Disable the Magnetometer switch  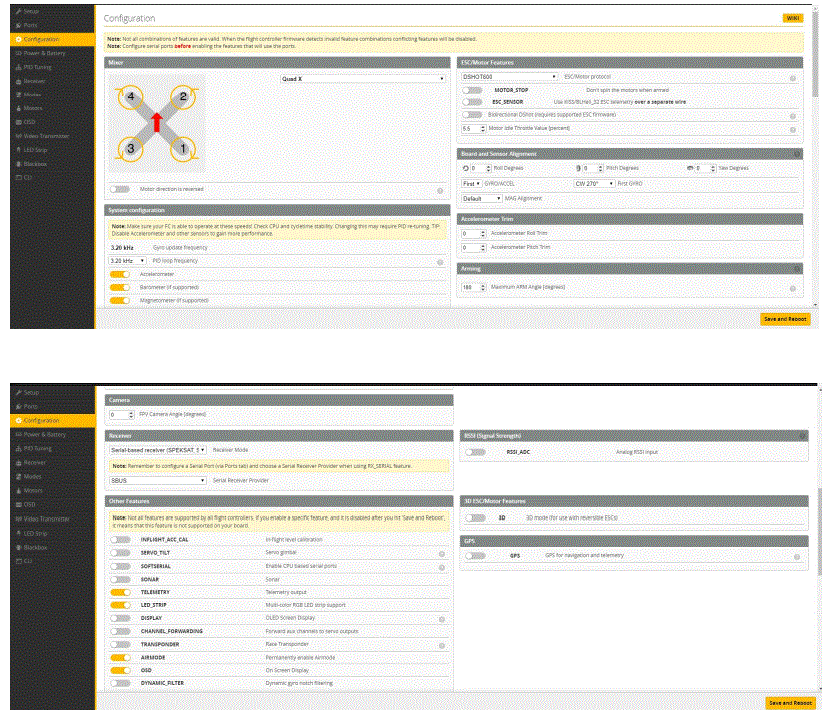point(120,300)
